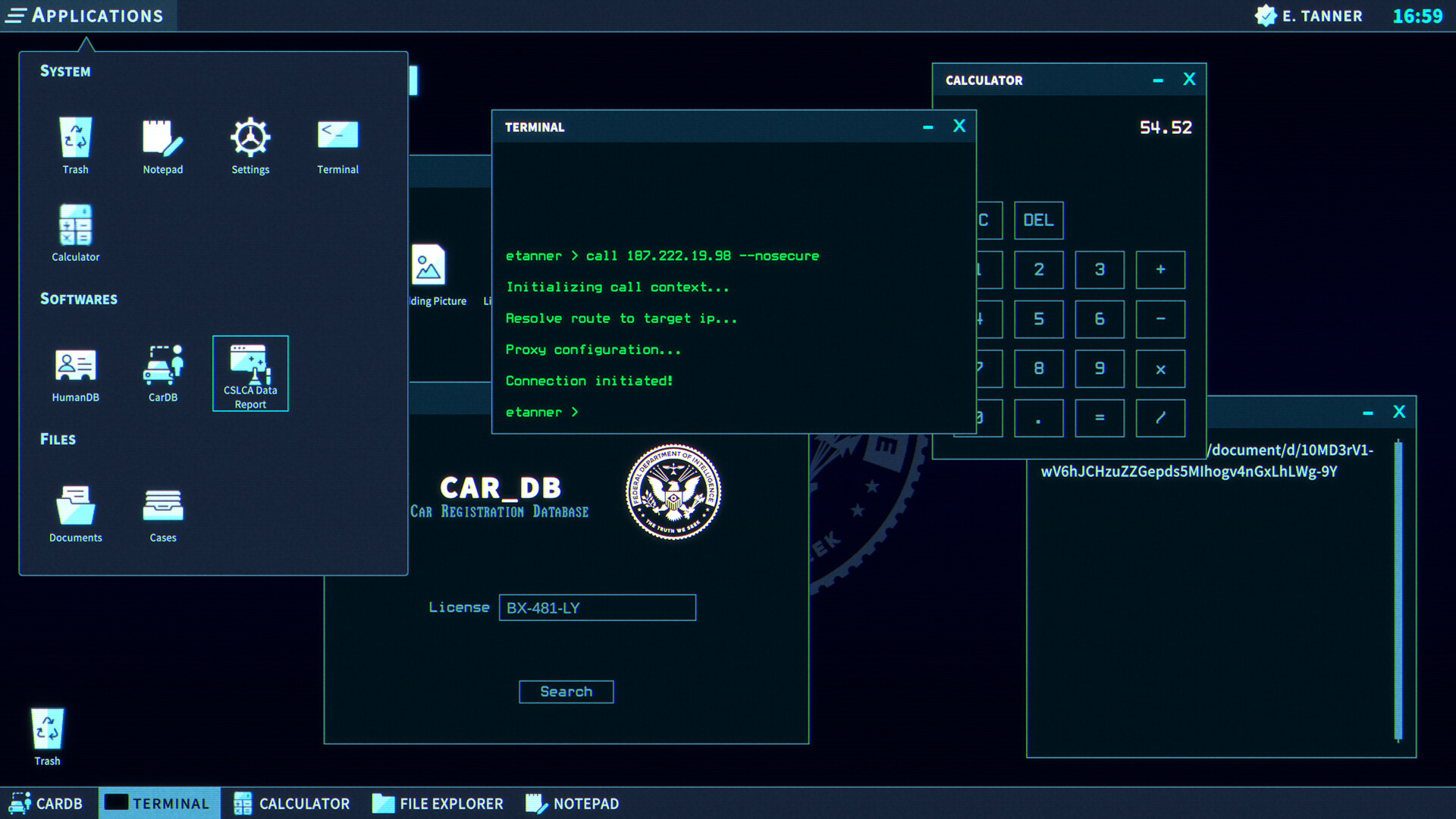1456x819 pixels.
Task: Click Search button in CAR_DB
Action: (566, 691)
